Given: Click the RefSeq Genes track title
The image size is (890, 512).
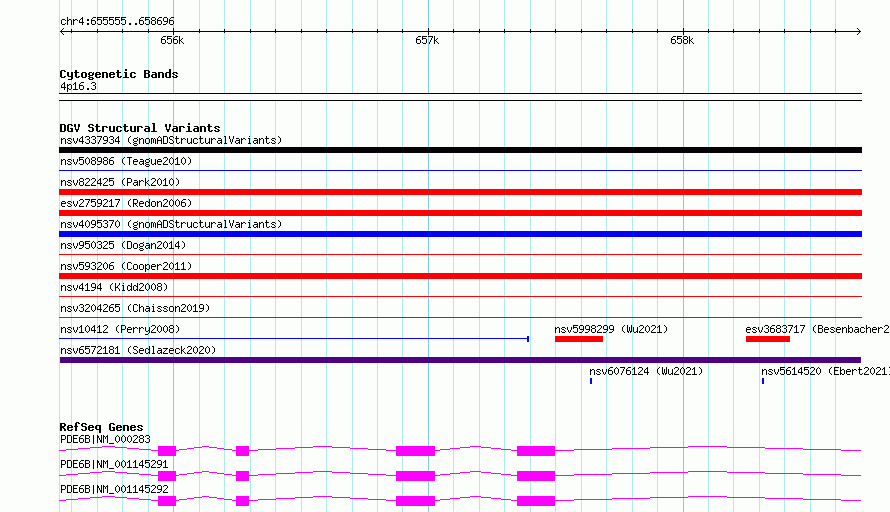Looking at the screenshot, I should point(101,427).
